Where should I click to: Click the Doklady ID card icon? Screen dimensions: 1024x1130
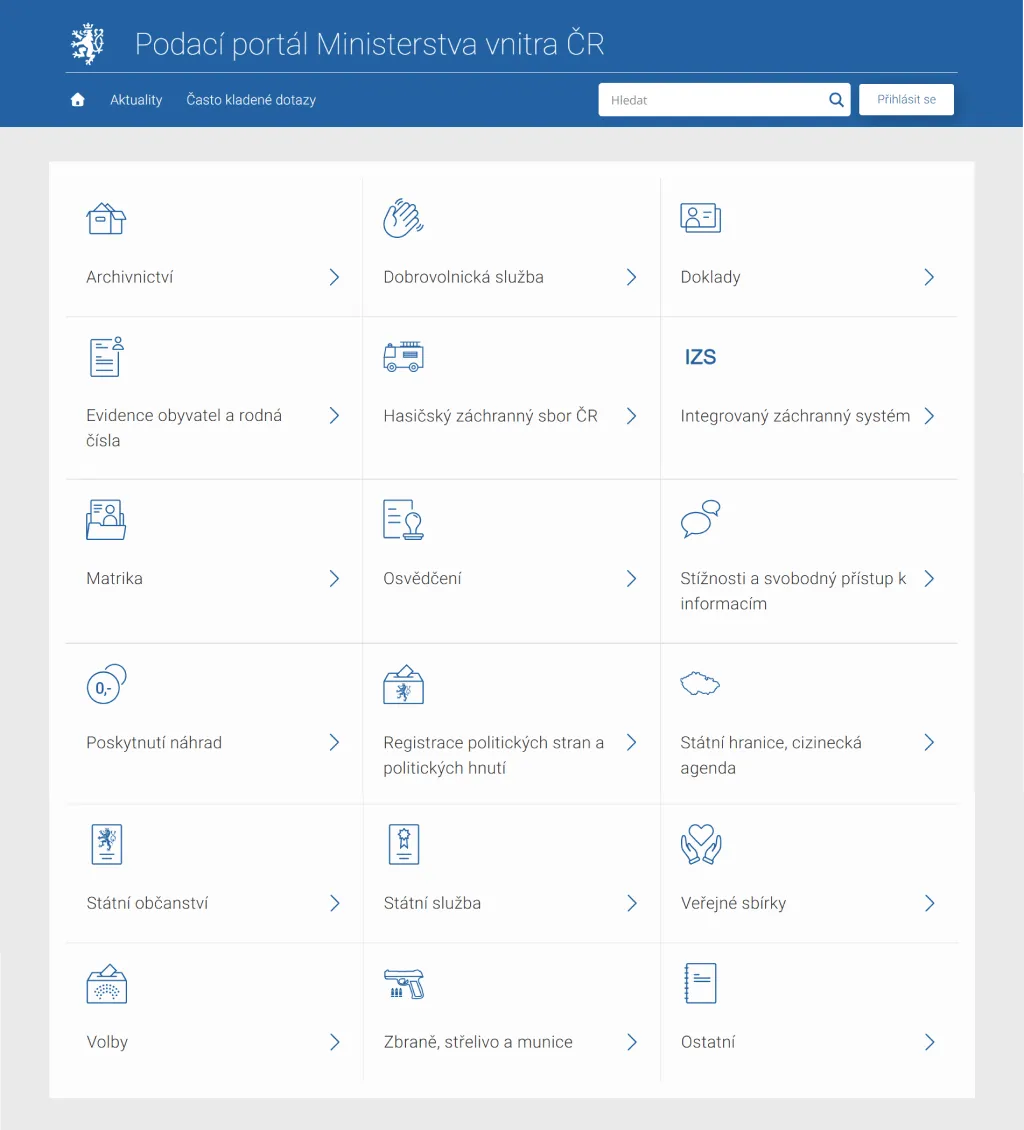coord(700,218)
